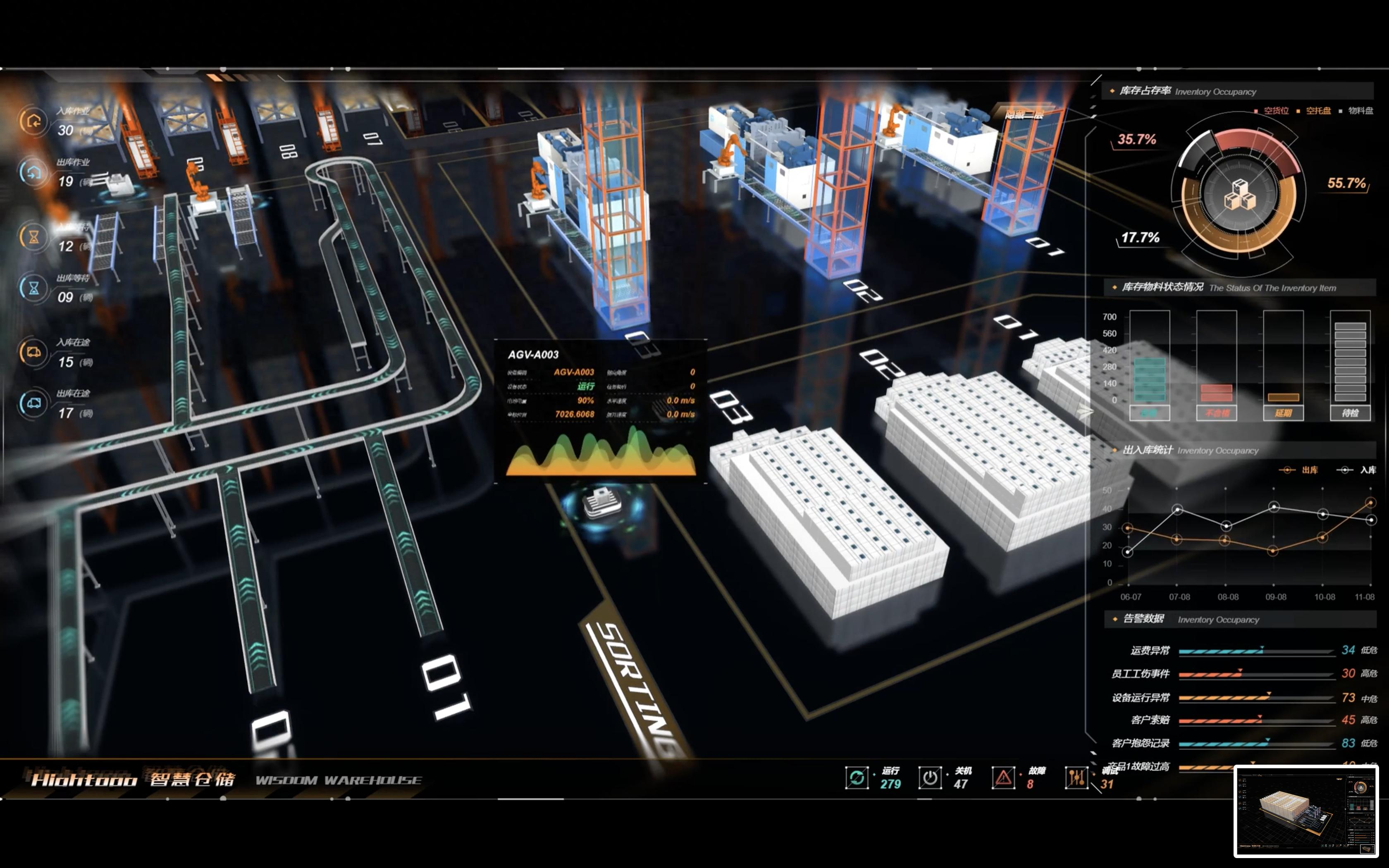Open the 库存占存率 Inventory Occupancy panel header
This screenshot has width=1389, height=868.
(x=1145, y=91)
